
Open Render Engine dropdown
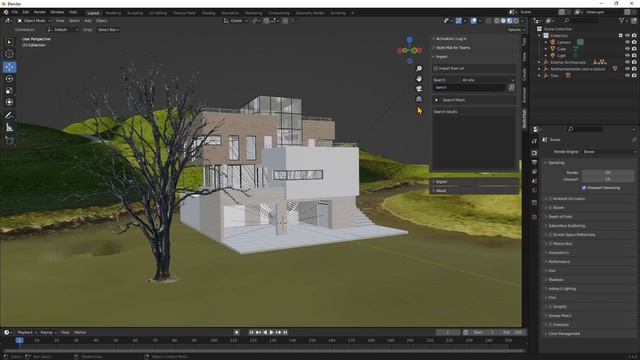(x=609, y=152)
